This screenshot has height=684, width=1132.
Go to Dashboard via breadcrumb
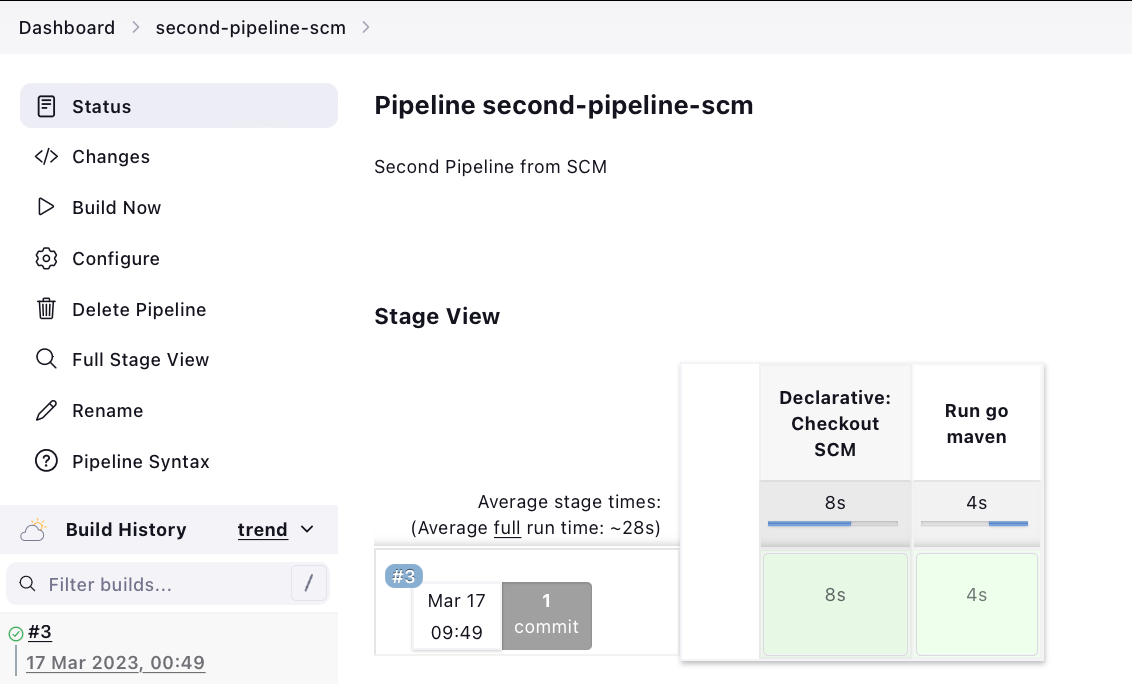66,27
